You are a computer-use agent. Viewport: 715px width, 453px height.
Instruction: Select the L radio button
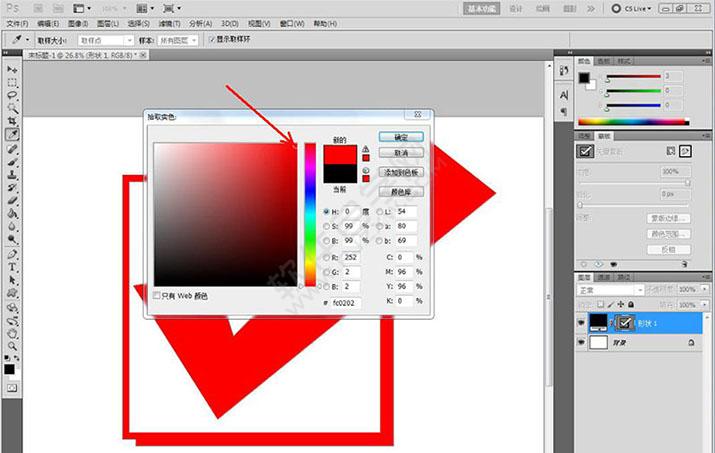379,212
